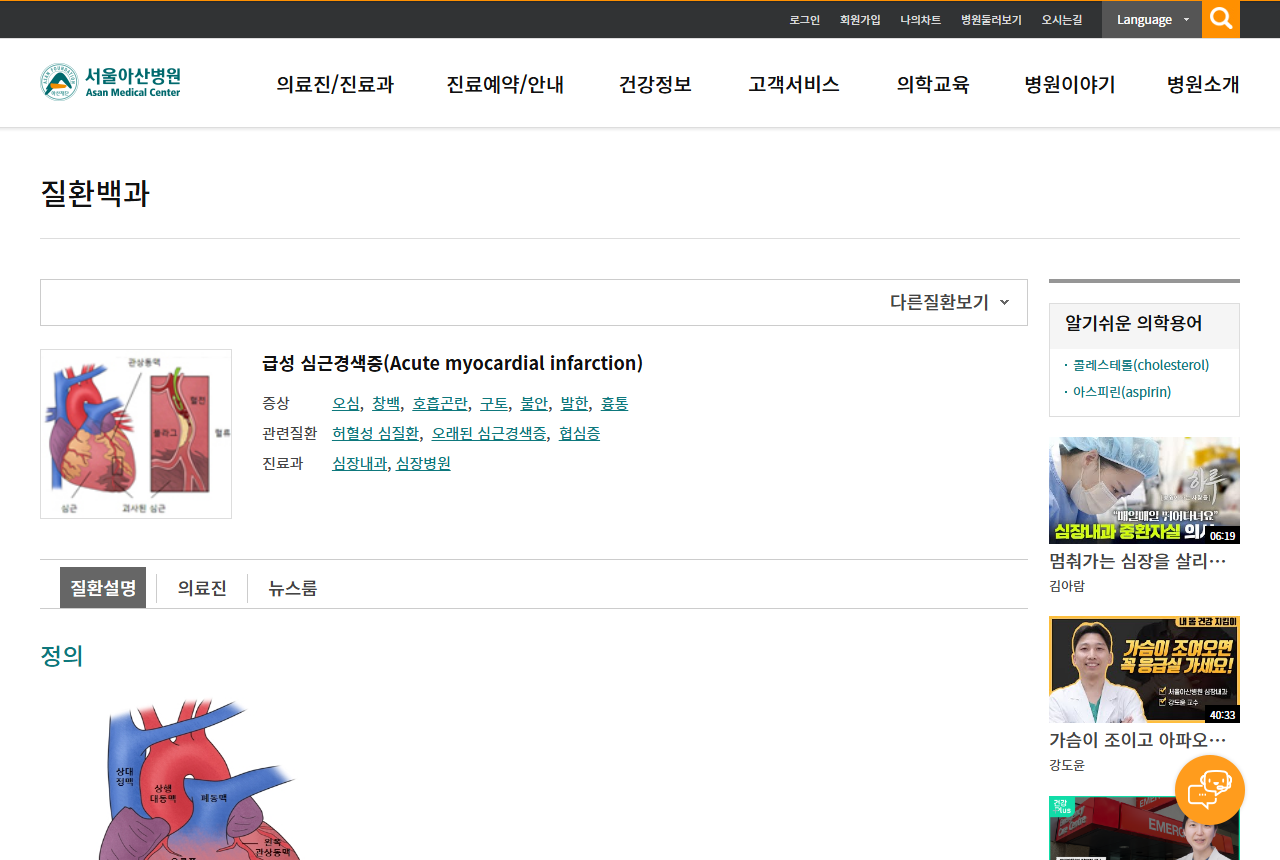1280x860 pixels.
Task: Play the 40:33 가슴이 조여오면 video
Action: pyautogui.click(x=1144, y=669)
